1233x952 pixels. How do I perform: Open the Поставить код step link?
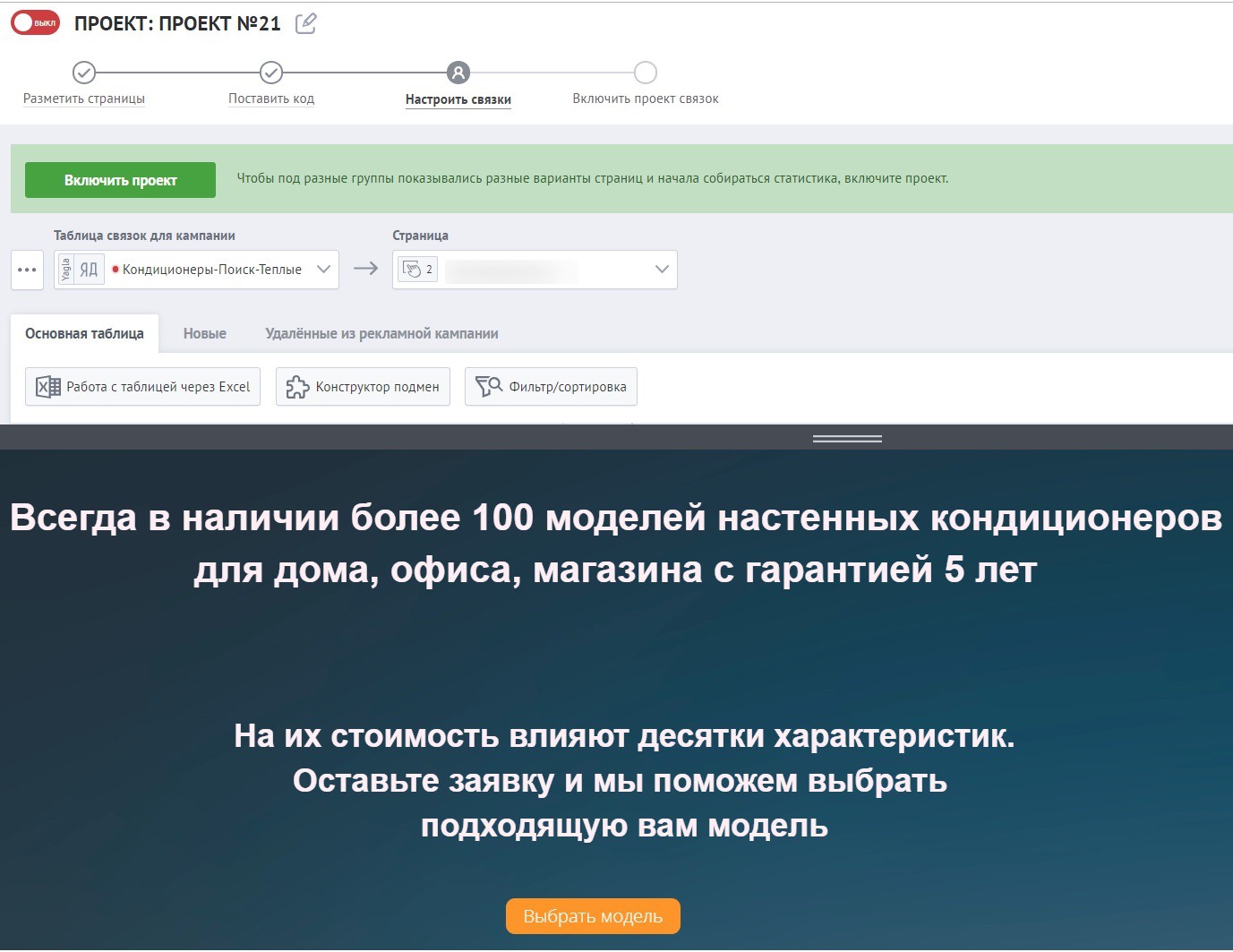click(x=271, y=99)
